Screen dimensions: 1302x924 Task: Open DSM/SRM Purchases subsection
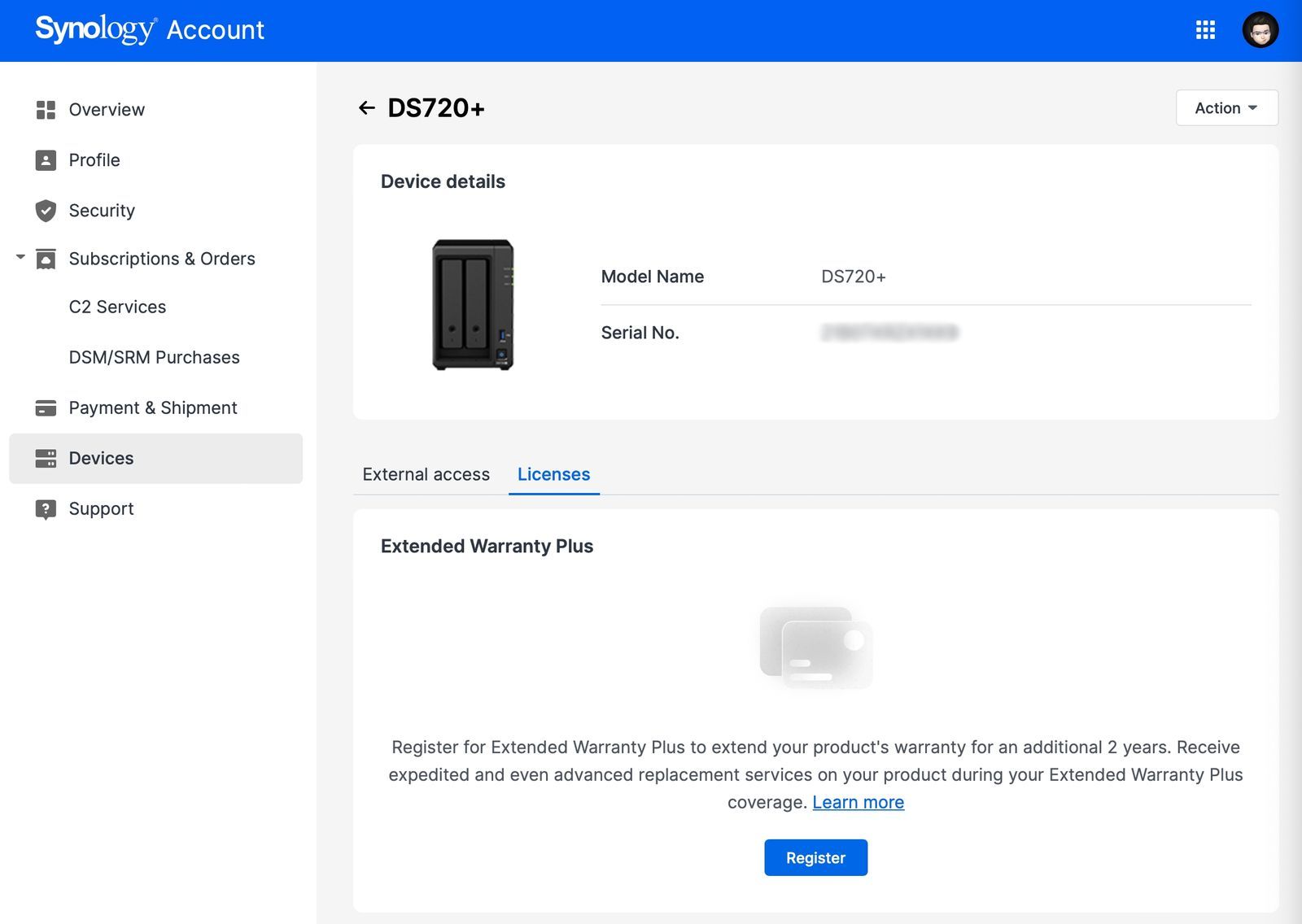[x=155, y=357]
